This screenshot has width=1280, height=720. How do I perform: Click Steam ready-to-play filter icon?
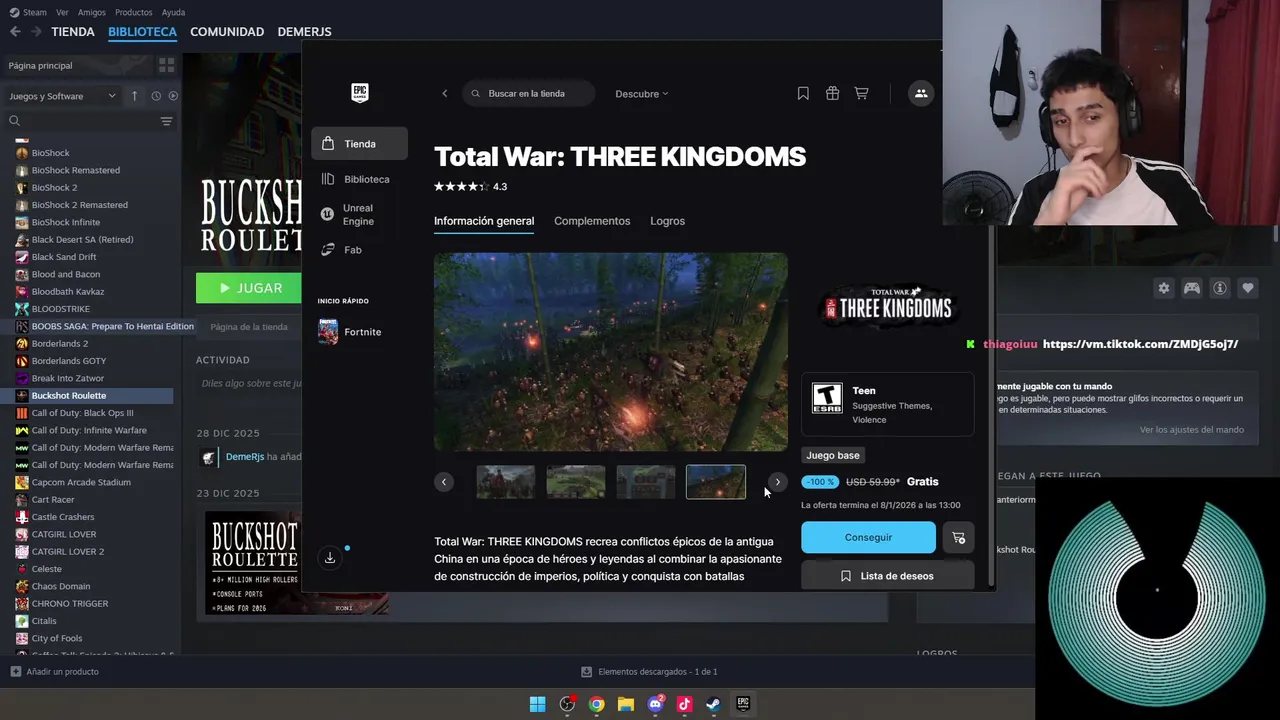(x=173, y=96)
